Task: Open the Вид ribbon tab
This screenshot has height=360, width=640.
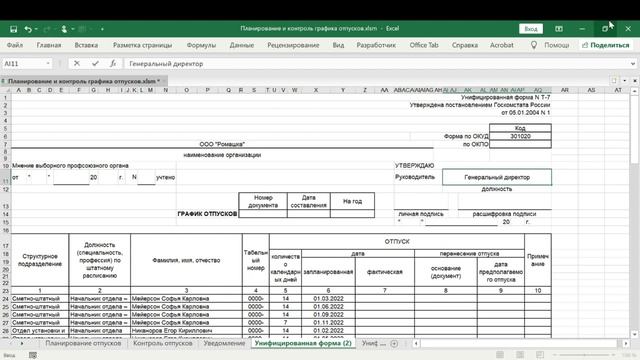Action: click(x=338, y=45)
